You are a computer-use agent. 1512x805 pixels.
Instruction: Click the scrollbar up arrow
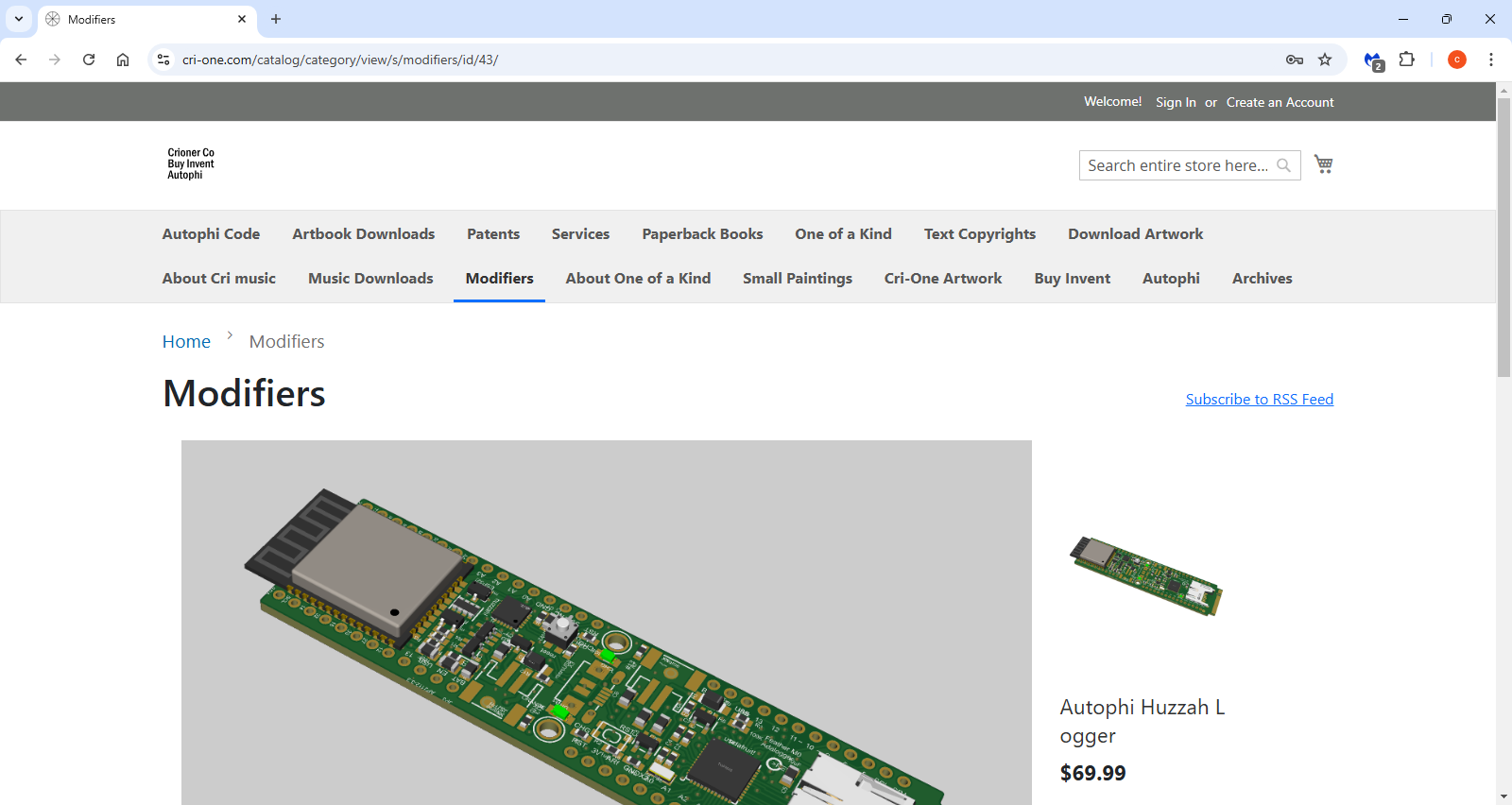click(x=1503, y=89)
